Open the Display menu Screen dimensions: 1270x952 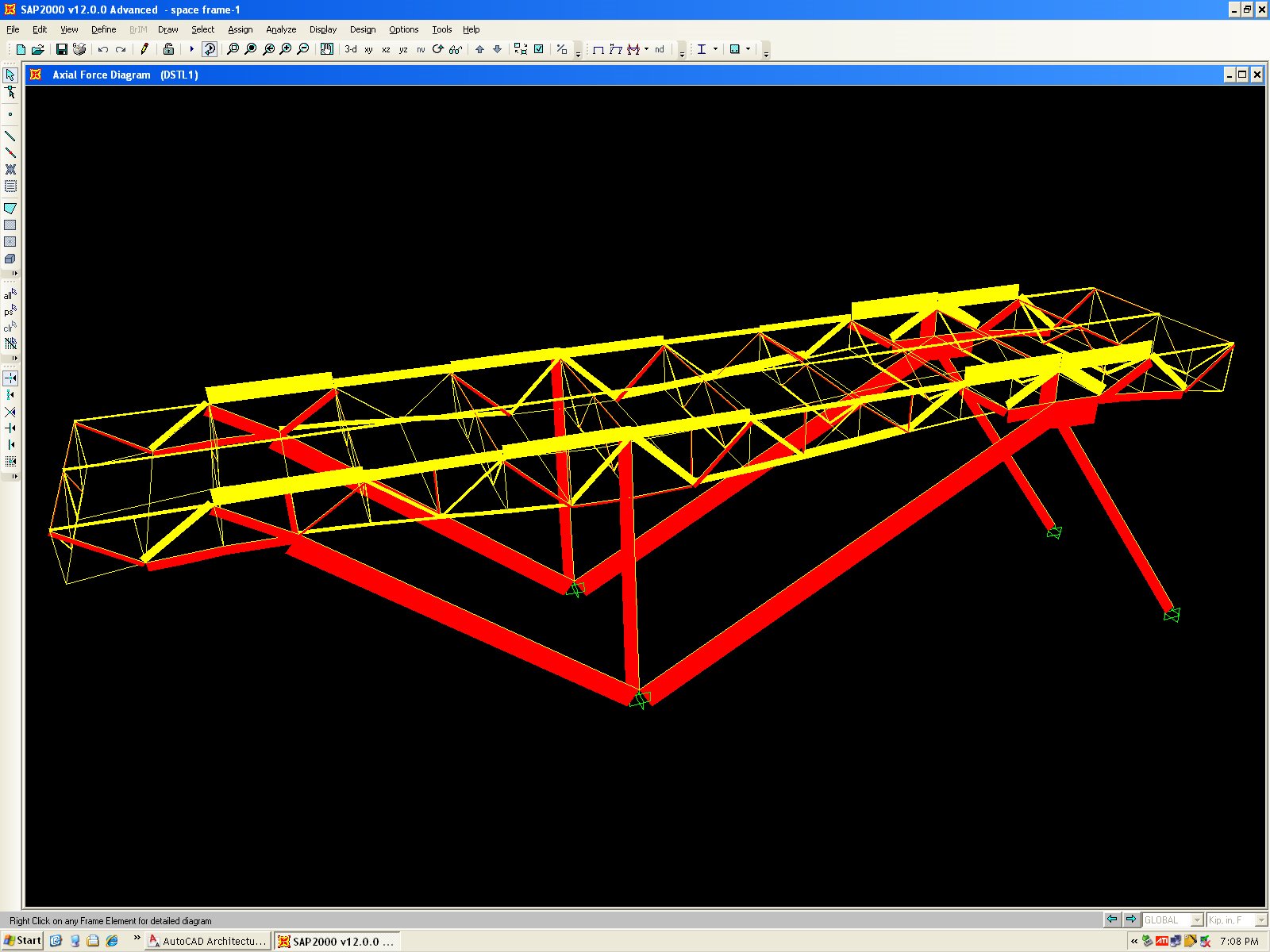point(323,29)
